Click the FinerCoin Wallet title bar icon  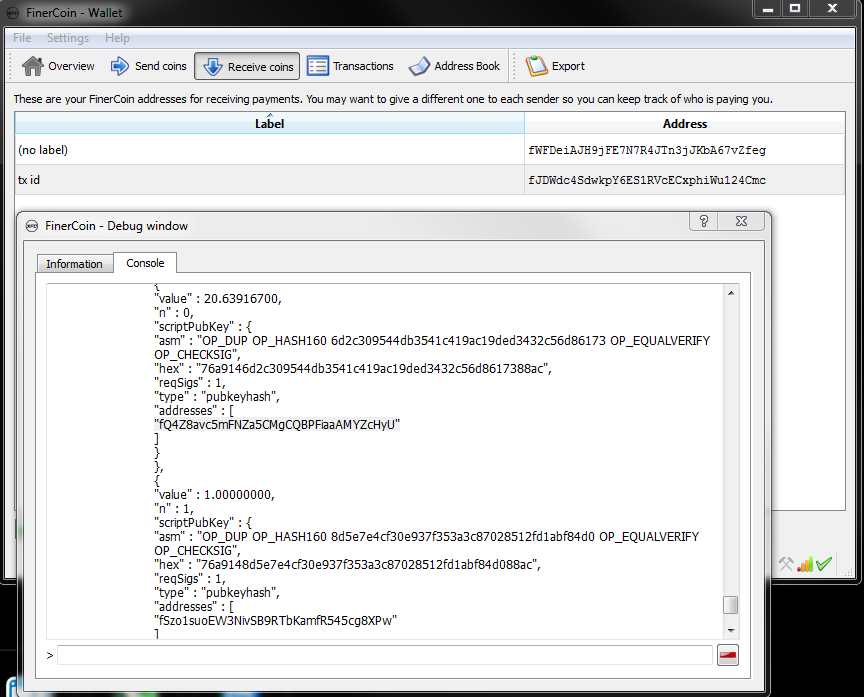click(x=13, y=13)
